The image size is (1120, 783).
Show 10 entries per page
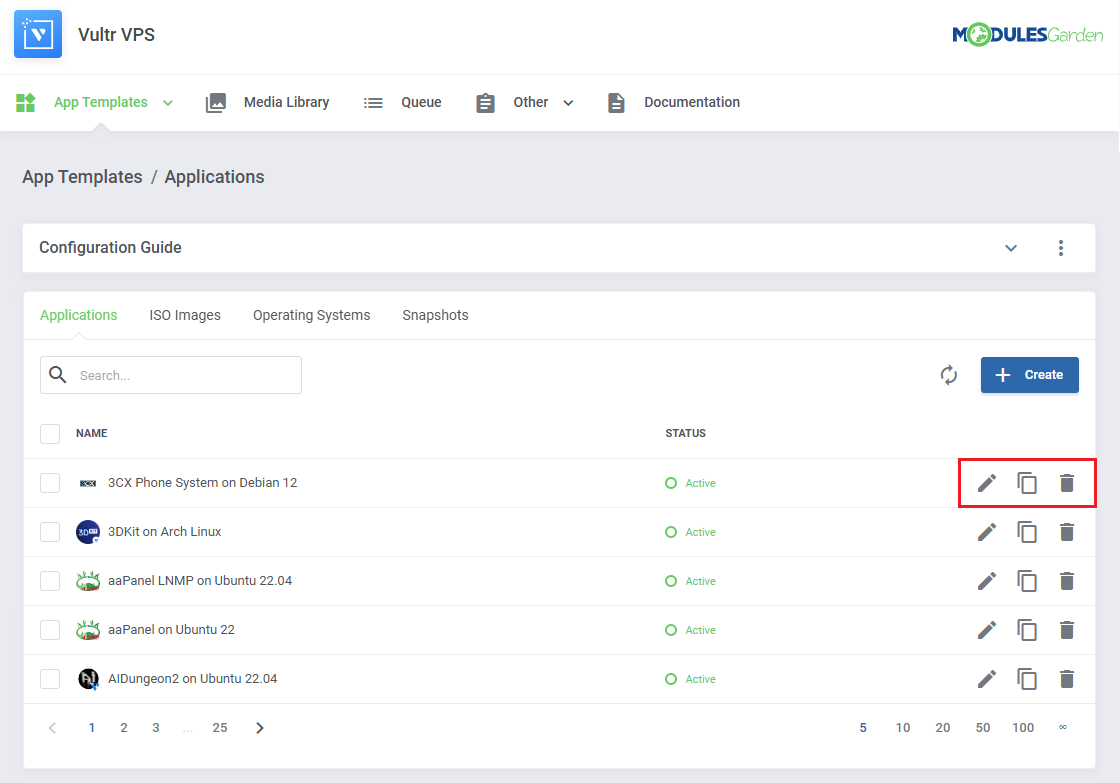click(903, 728)
